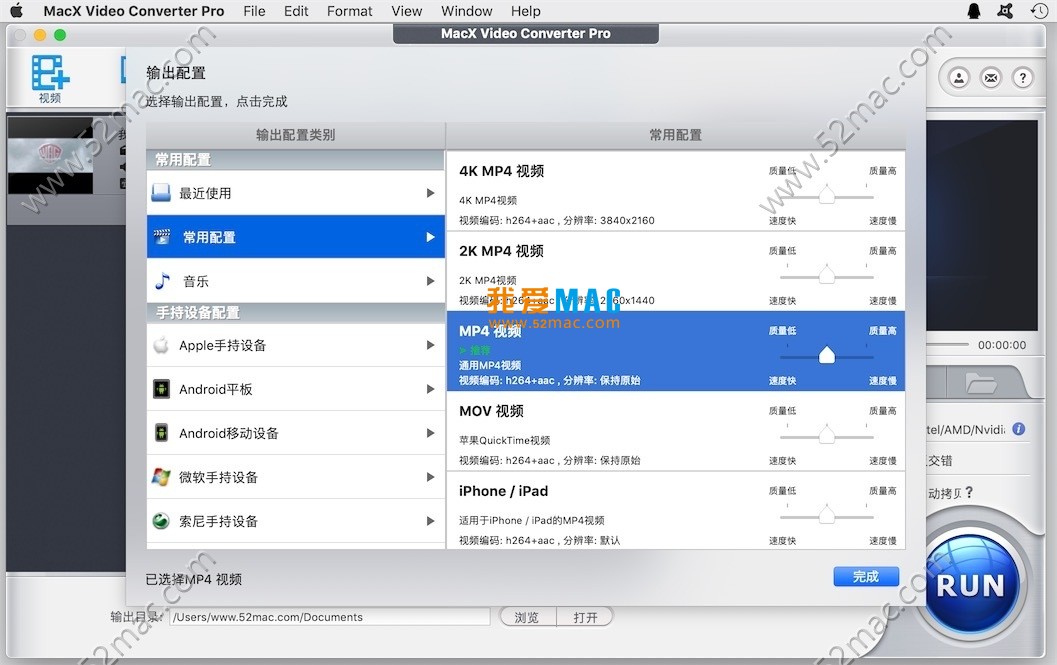Screen dimensions: 1057x665
Task: Click the Sony device green icon
Action: tap(161, 521)
